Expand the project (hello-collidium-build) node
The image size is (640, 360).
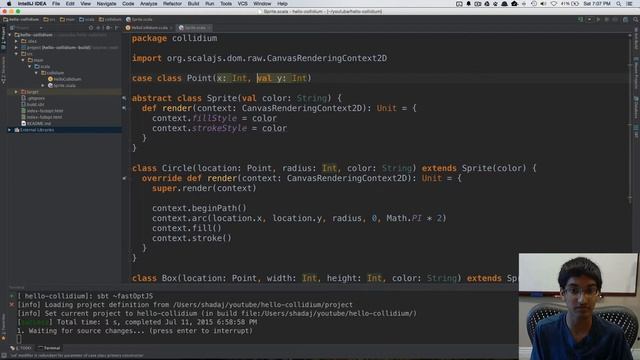point(16,48)
